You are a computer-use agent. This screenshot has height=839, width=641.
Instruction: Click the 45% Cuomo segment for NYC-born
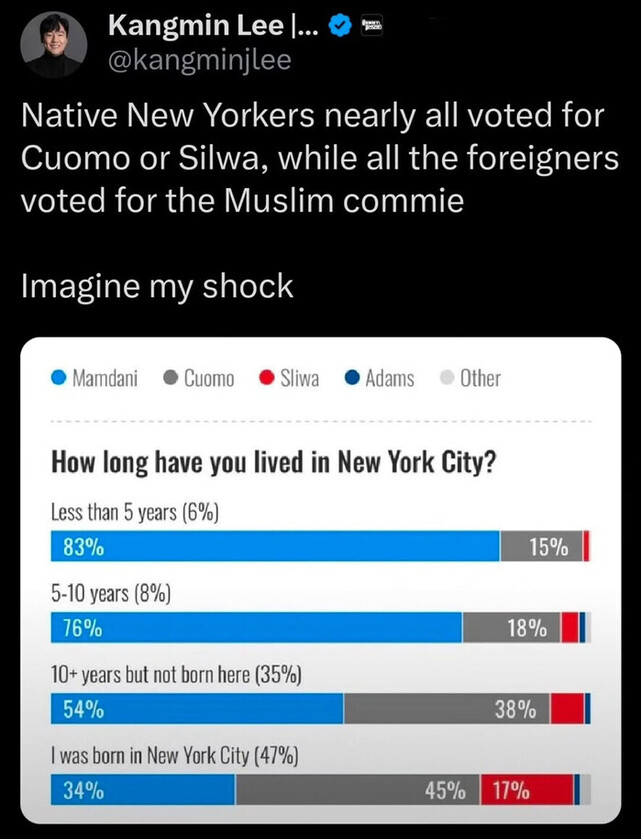point(357,790)
